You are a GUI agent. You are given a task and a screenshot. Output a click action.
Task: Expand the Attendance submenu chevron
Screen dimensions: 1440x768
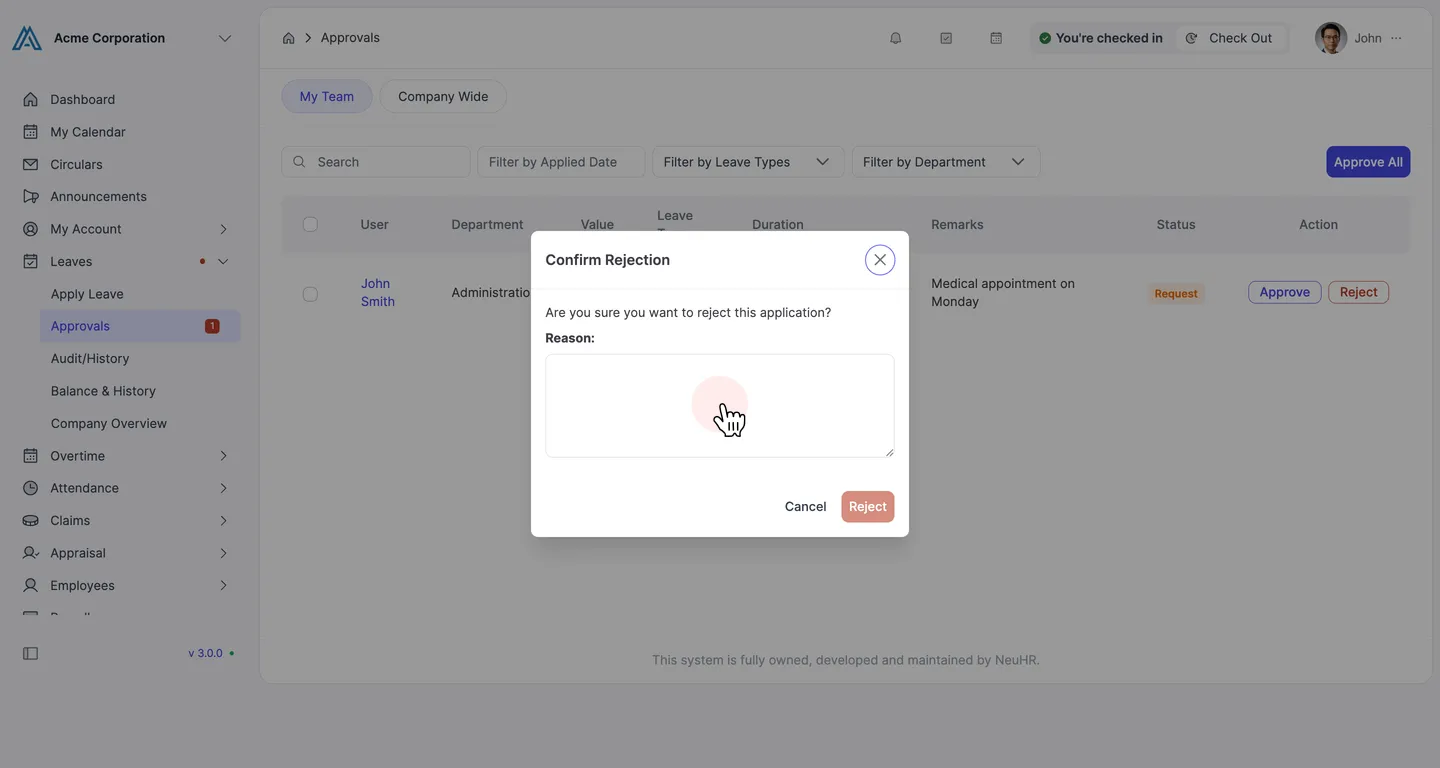pos(223,488)
